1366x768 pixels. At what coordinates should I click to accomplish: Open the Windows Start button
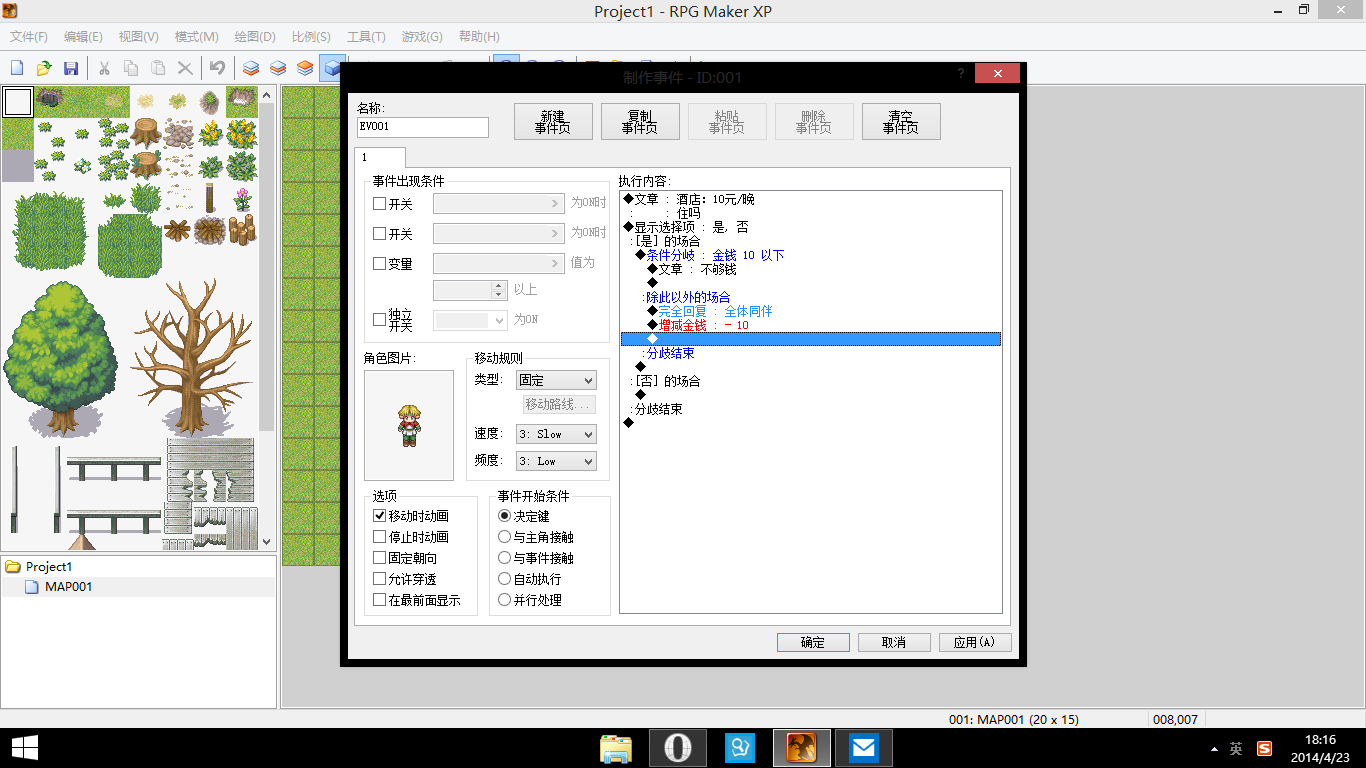(x=25, y=748)
